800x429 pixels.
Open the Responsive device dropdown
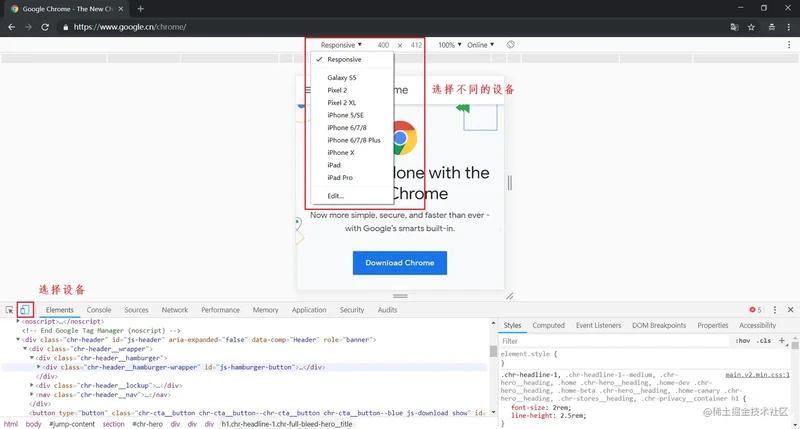pos(341,45)
